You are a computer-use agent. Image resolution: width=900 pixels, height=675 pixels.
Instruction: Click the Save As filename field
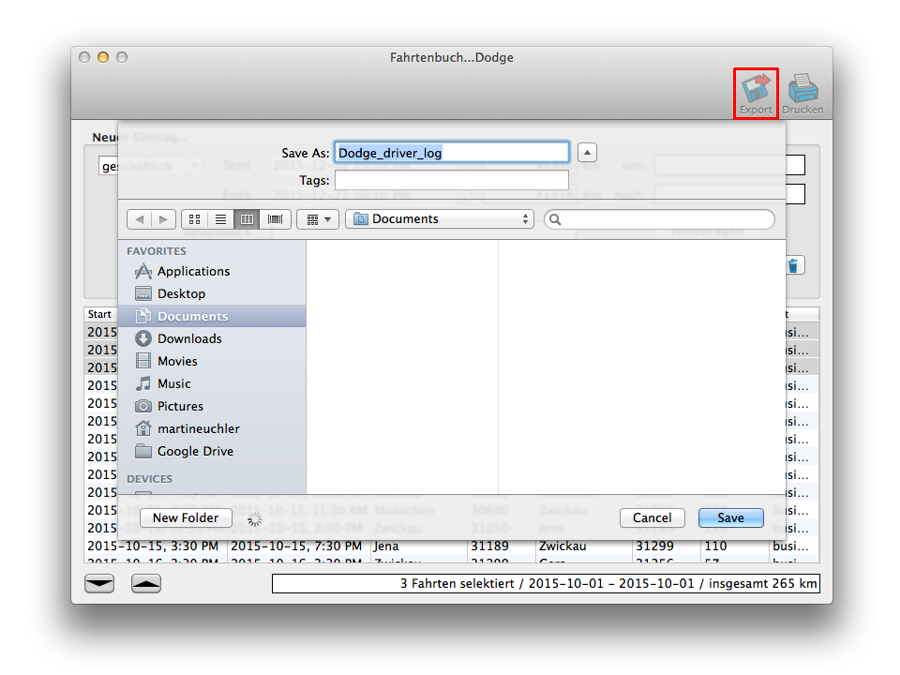(451, 153)
